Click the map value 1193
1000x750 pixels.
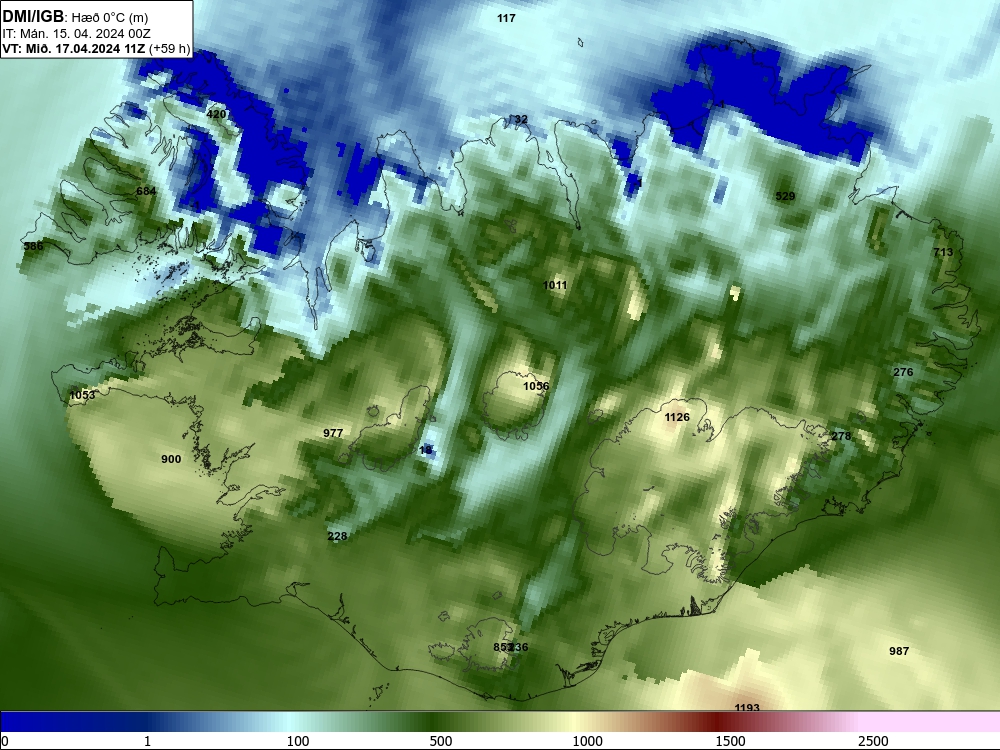tap(747, 708)
